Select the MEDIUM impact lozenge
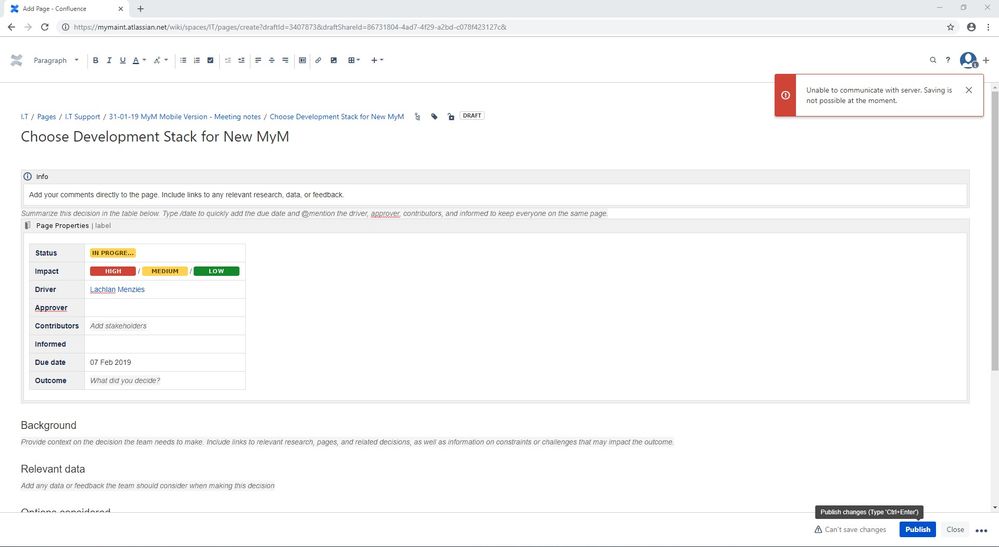The width and height of the screenshot is (999, 547). 164,271
